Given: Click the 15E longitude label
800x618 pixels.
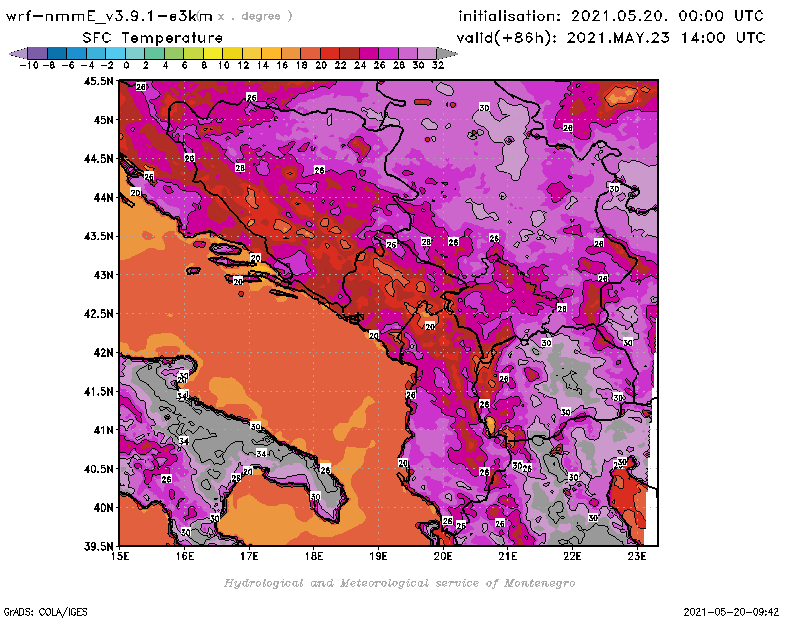Looking at the screenshot, I should tap(120, 556).
